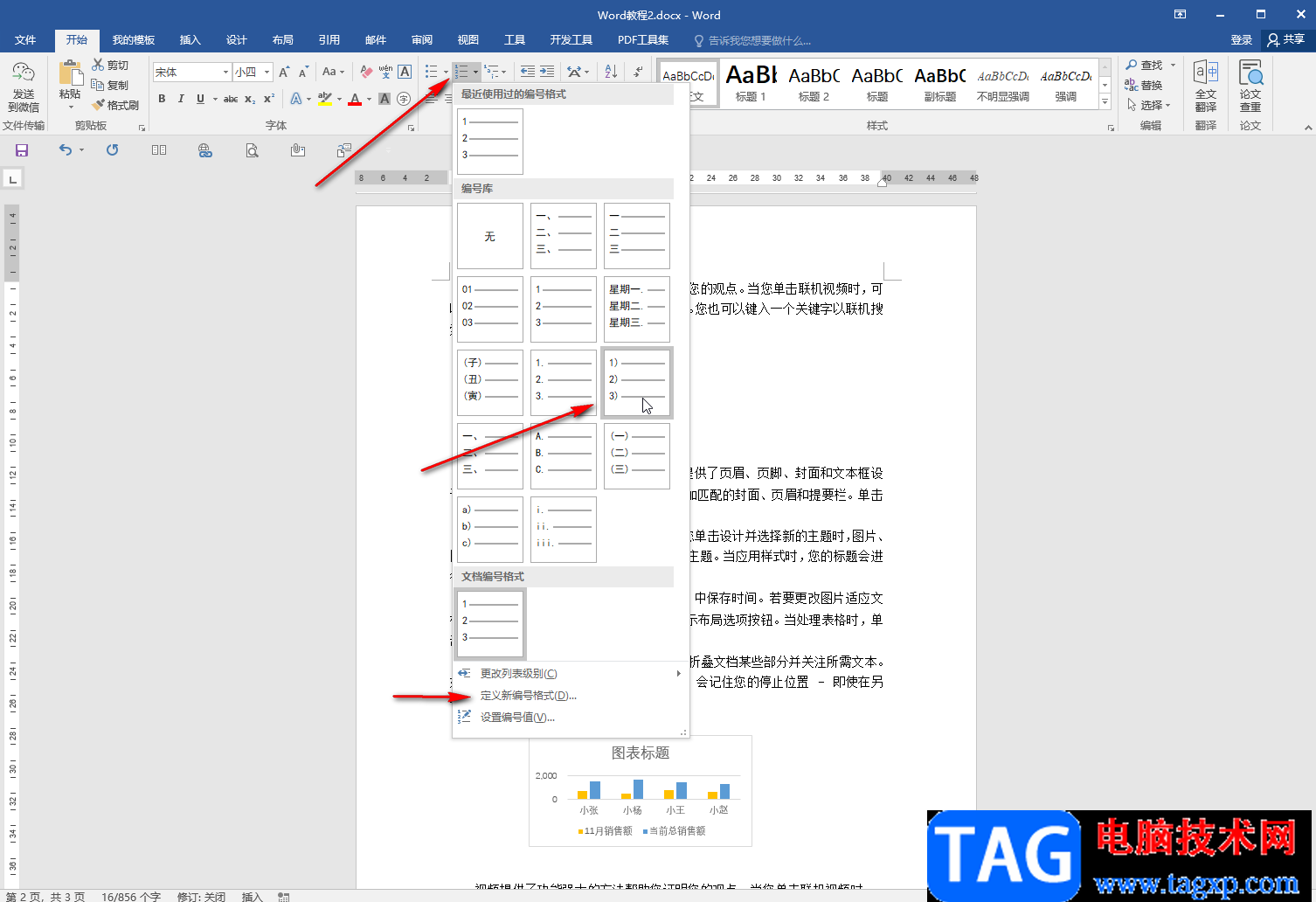The width and height of the screenshot is (1316, 902).
Task: Open the Select (选择) dropdown
Action: 1149,105
